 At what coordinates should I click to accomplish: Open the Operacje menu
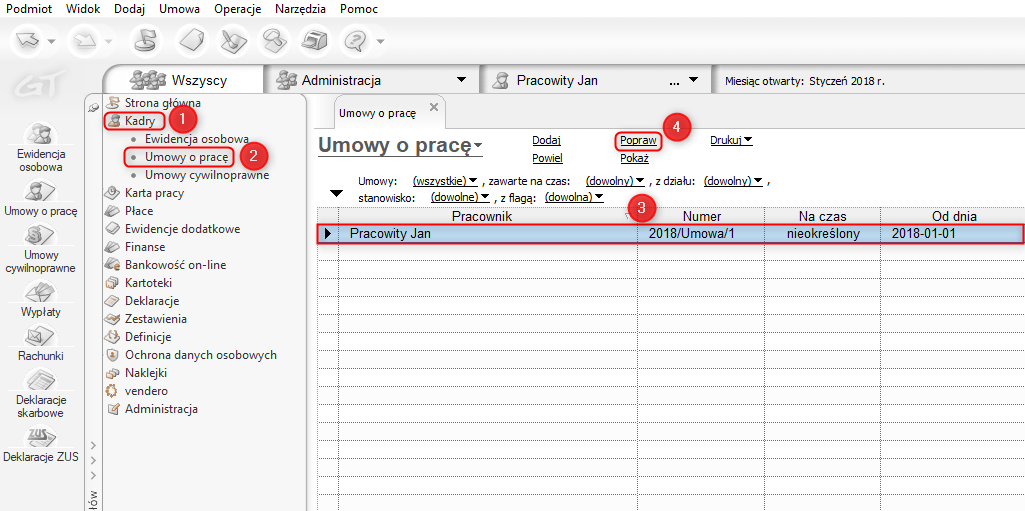coord(237,9)
